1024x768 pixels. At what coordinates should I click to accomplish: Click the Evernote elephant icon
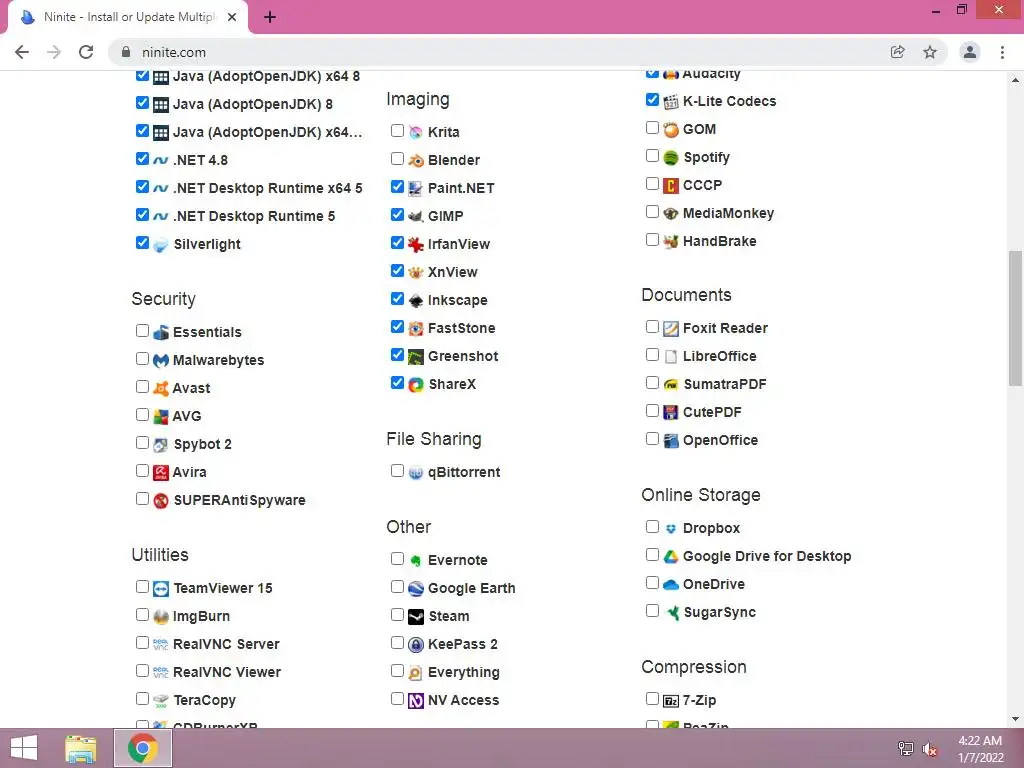pos(415,560)
